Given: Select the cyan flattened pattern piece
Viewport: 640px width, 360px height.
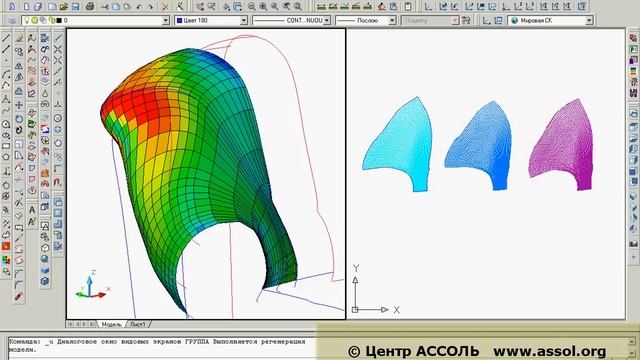Looking at the screenshot, I should click(402, 143).
